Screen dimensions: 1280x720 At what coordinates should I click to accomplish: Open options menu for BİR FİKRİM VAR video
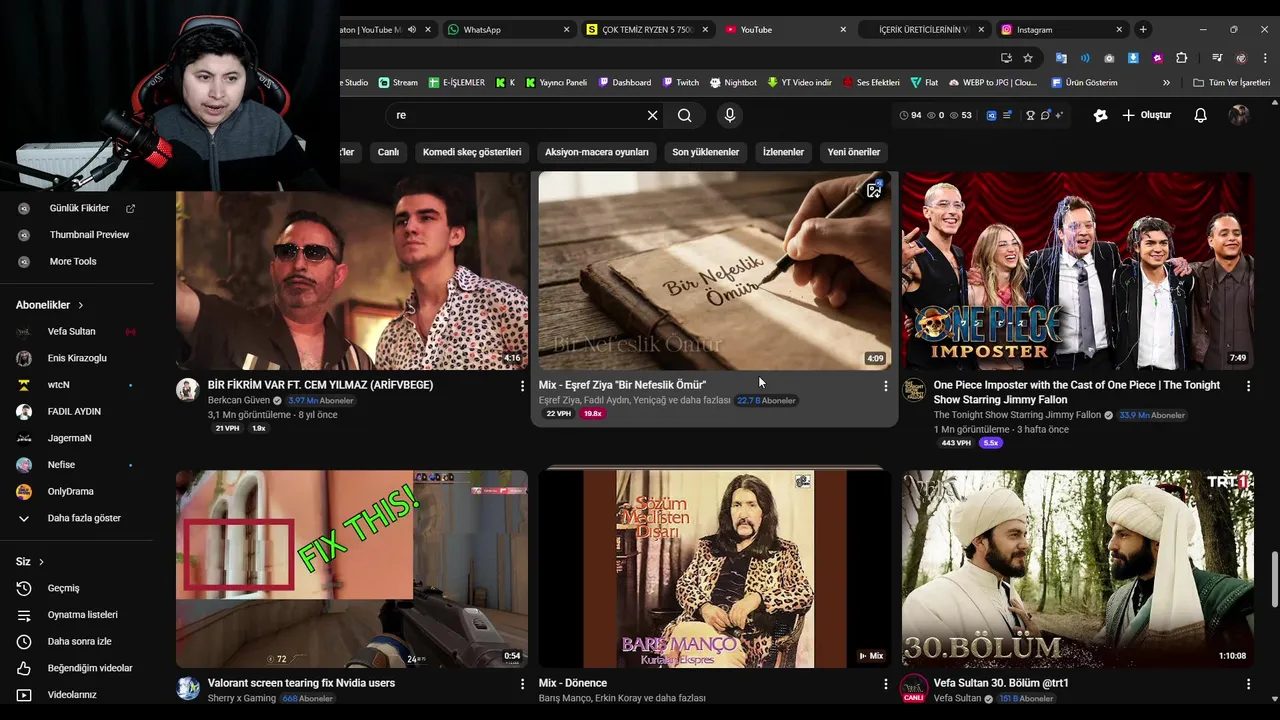click(522, 386)
